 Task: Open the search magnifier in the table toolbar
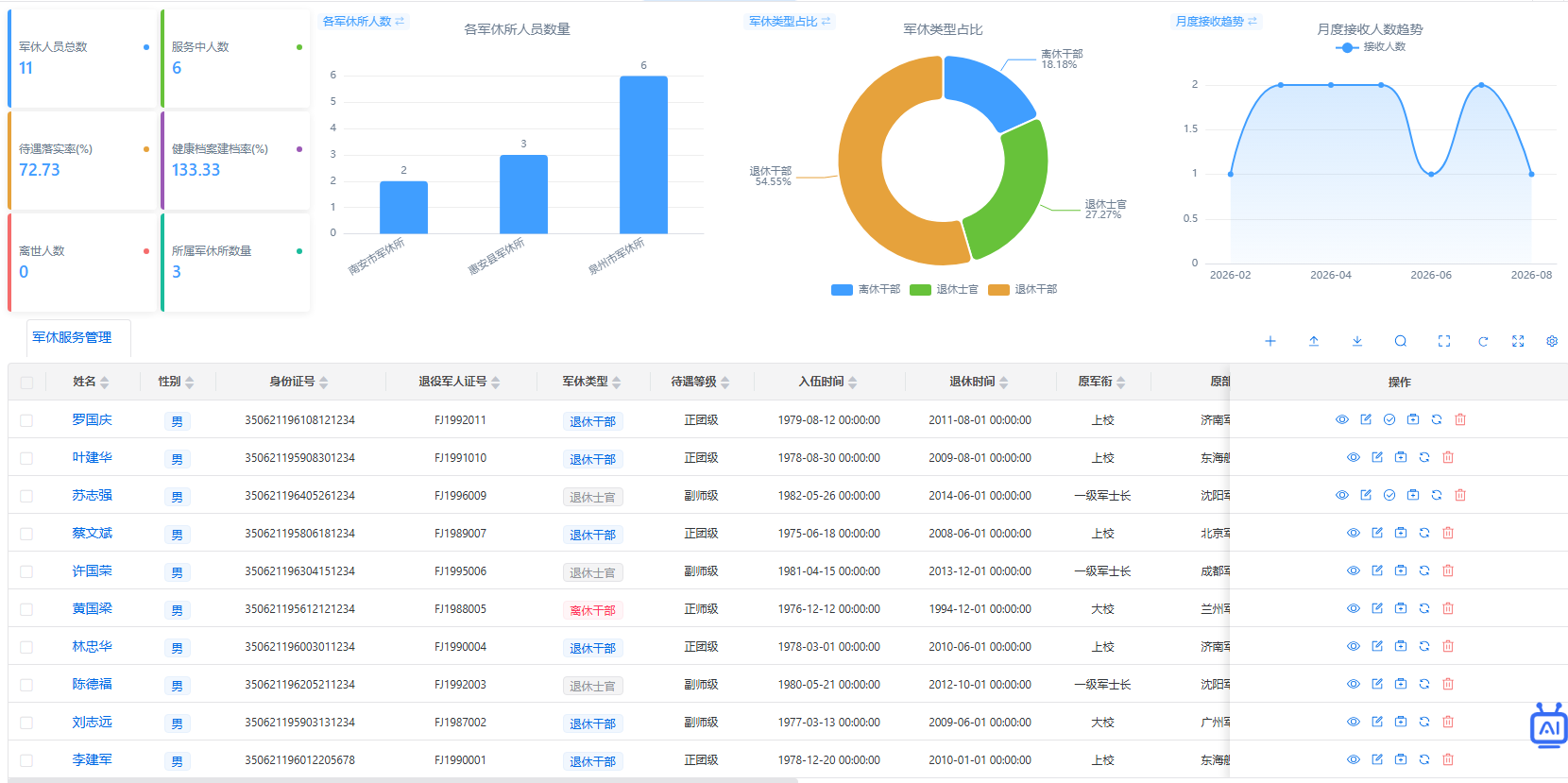click(x=1401, y=341)
